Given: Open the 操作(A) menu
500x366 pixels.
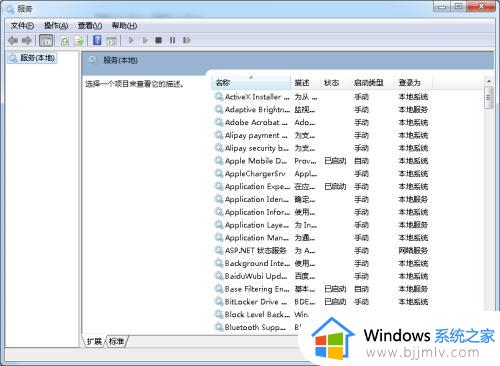Looking at the screenshot, I should tap(56, 26).
